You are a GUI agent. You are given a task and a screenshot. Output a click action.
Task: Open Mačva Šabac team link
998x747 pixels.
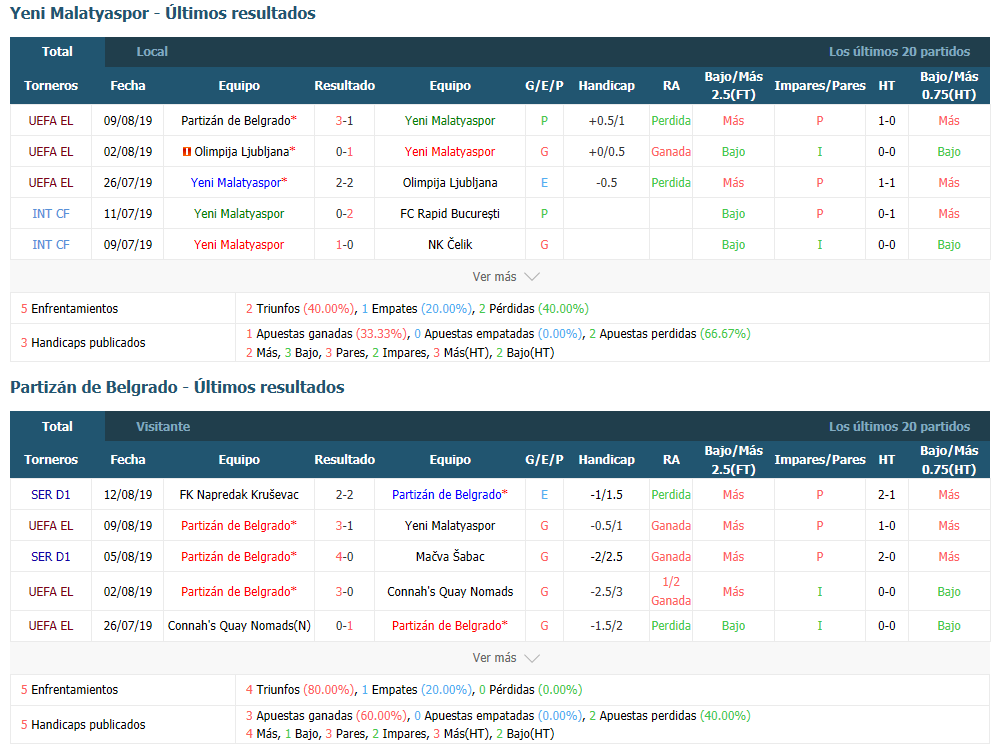click(450, 557)
